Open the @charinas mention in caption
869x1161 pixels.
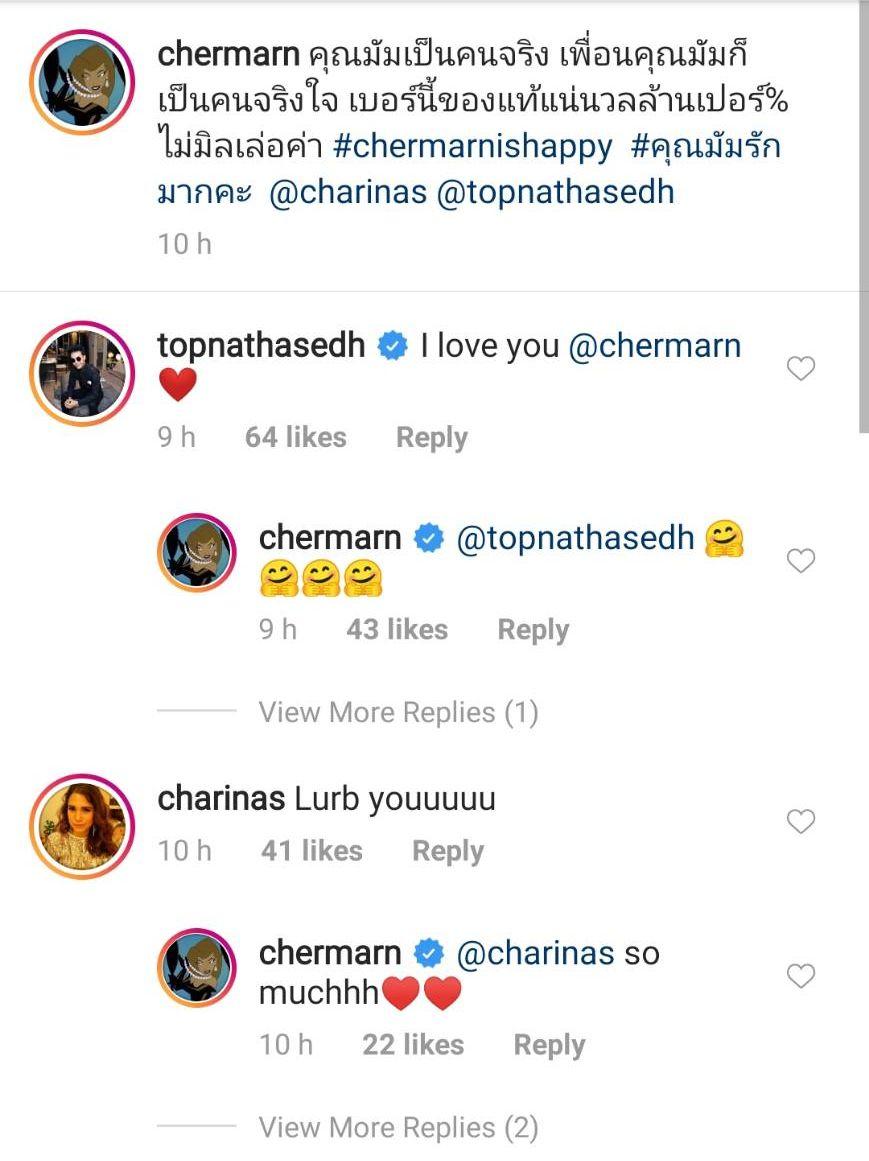[x=348, y=191]
